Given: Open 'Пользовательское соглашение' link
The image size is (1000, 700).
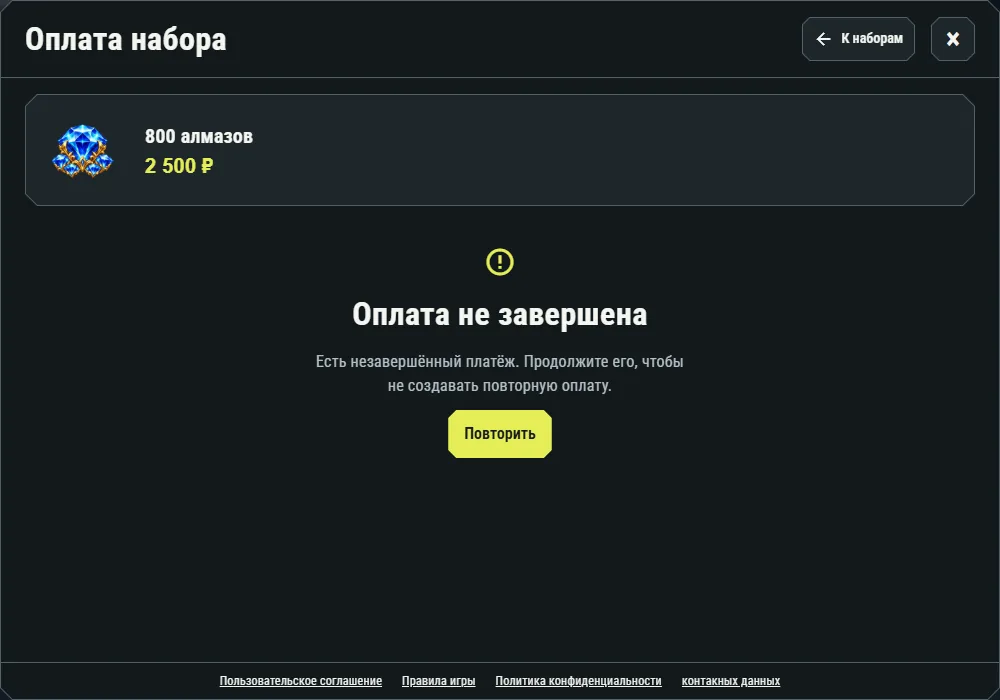Looking at the screenshot, I should 300,681.
